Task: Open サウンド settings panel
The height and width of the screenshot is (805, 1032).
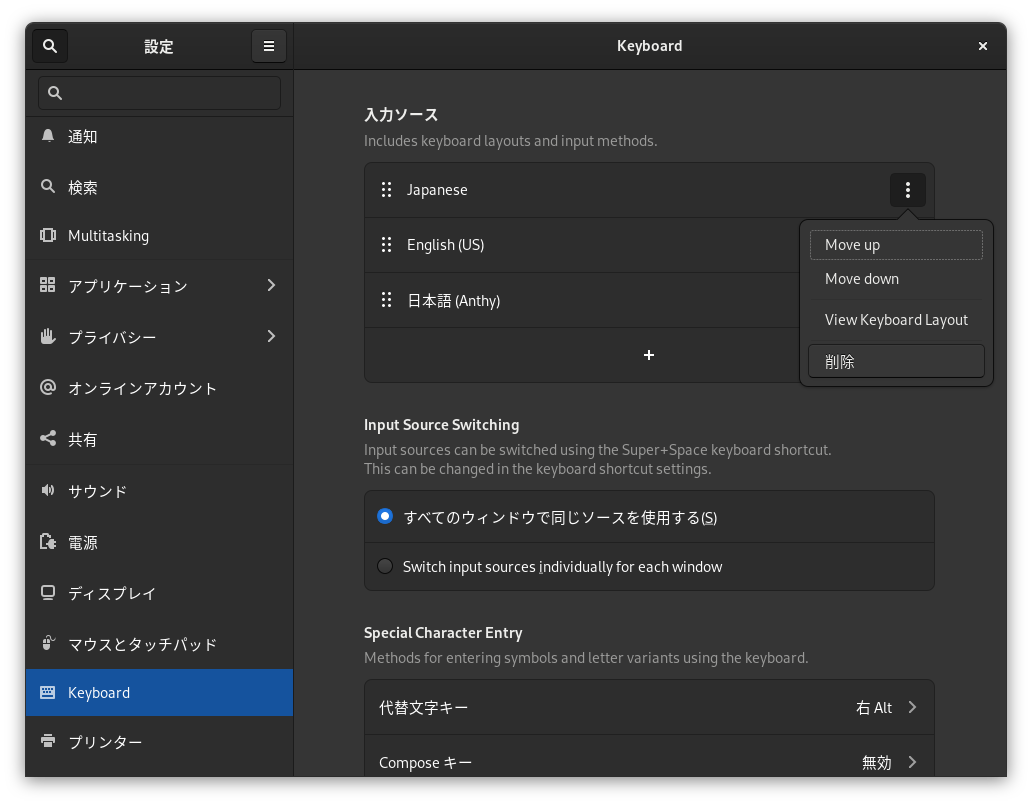Action: click(x=159, y=490)
